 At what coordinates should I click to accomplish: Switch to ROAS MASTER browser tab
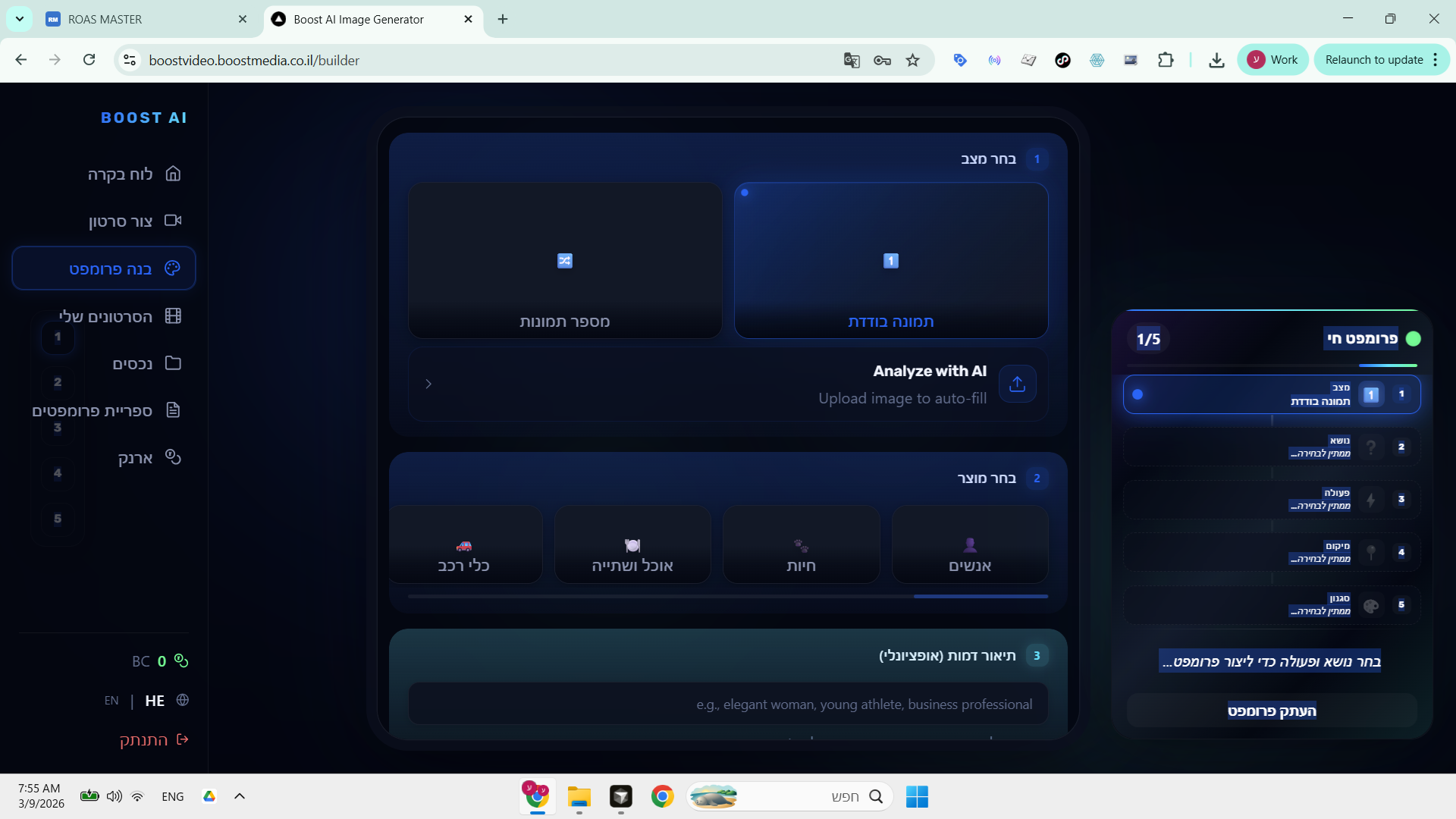tap(105, 19)
